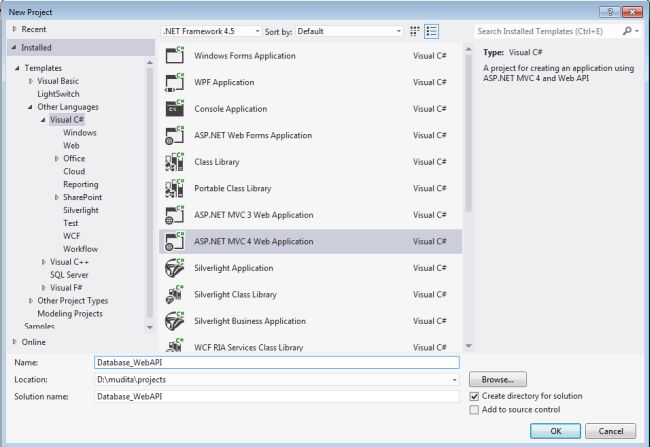The height and width of the screenshot is (447, 650).
Task: Click the Console Application template icon
Action: pos(175,109)
